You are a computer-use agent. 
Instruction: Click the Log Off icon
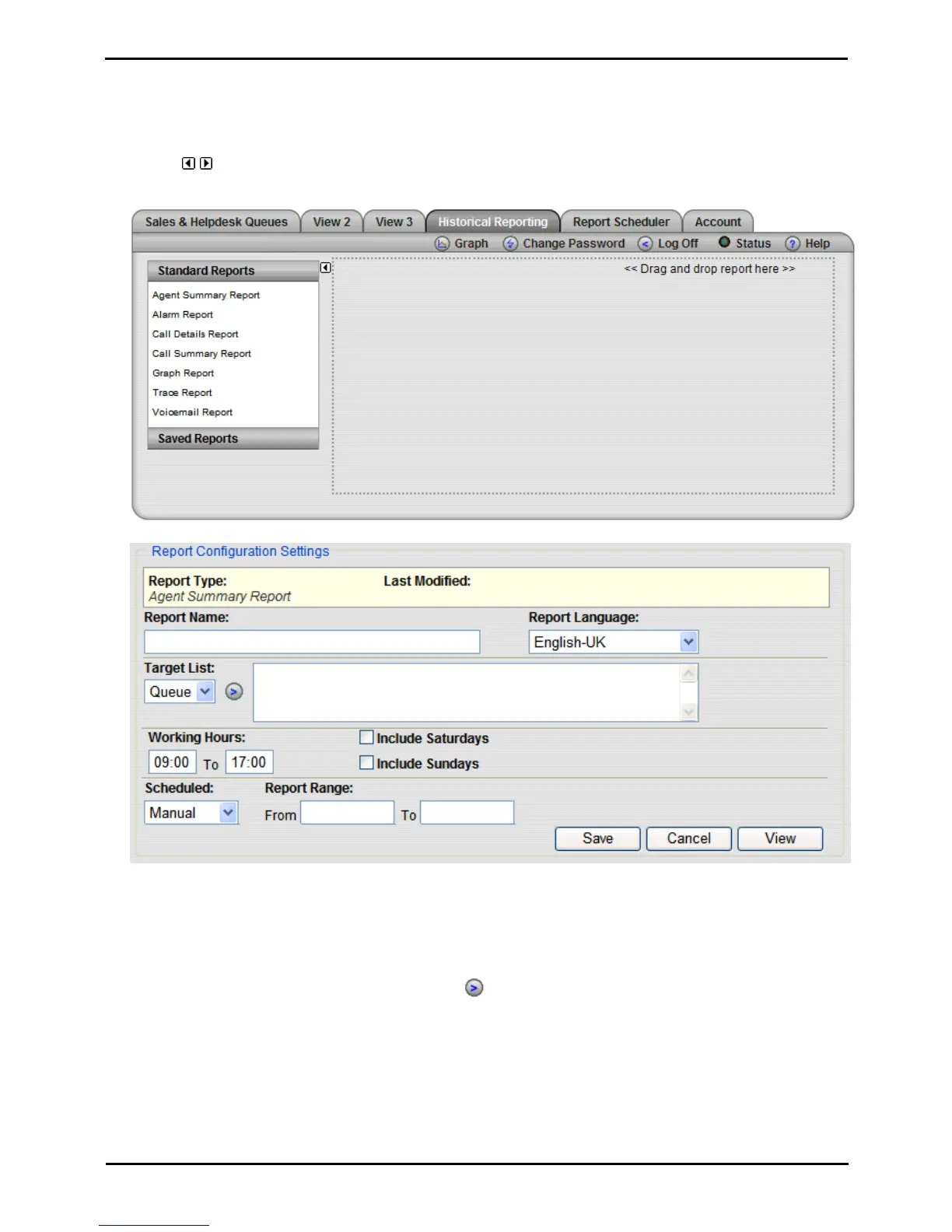point(645,243)
